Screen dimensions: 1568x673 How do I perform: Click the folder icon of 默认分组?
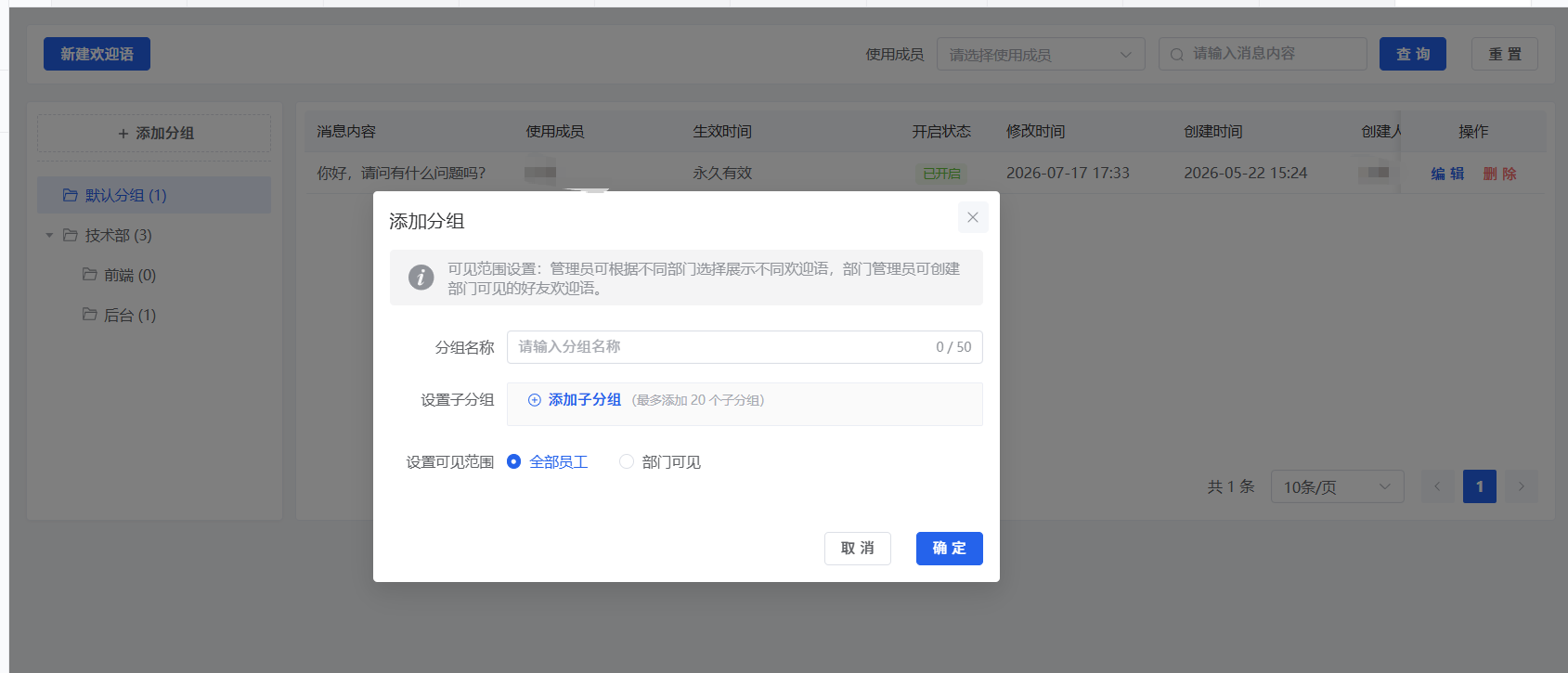click(x=71, y=195)
